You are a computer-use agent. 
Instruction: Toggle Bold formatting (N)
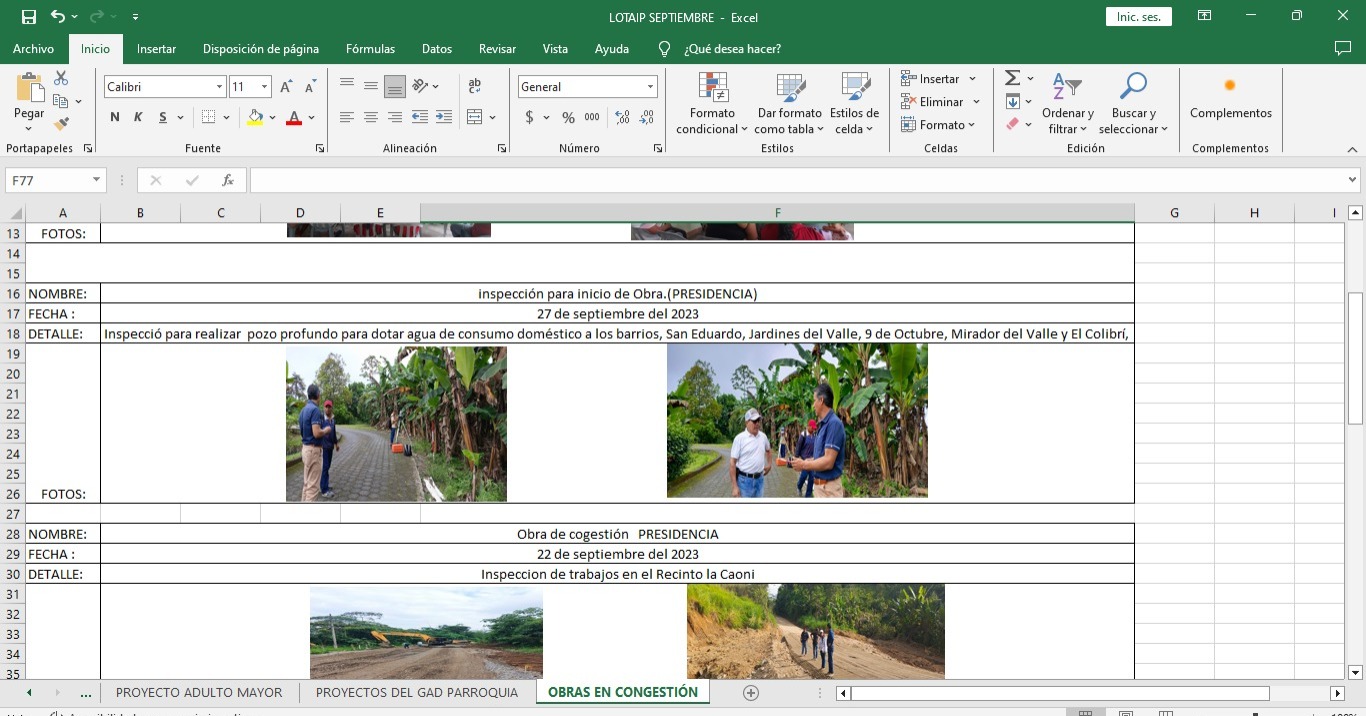click(115, 117)
